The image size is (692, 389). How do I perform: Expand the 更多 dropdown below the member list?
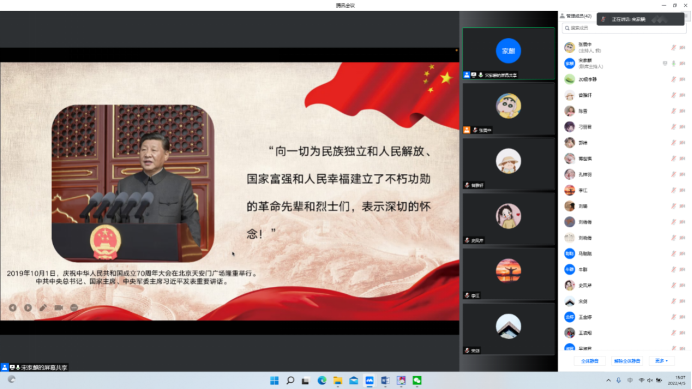(661, 361)
